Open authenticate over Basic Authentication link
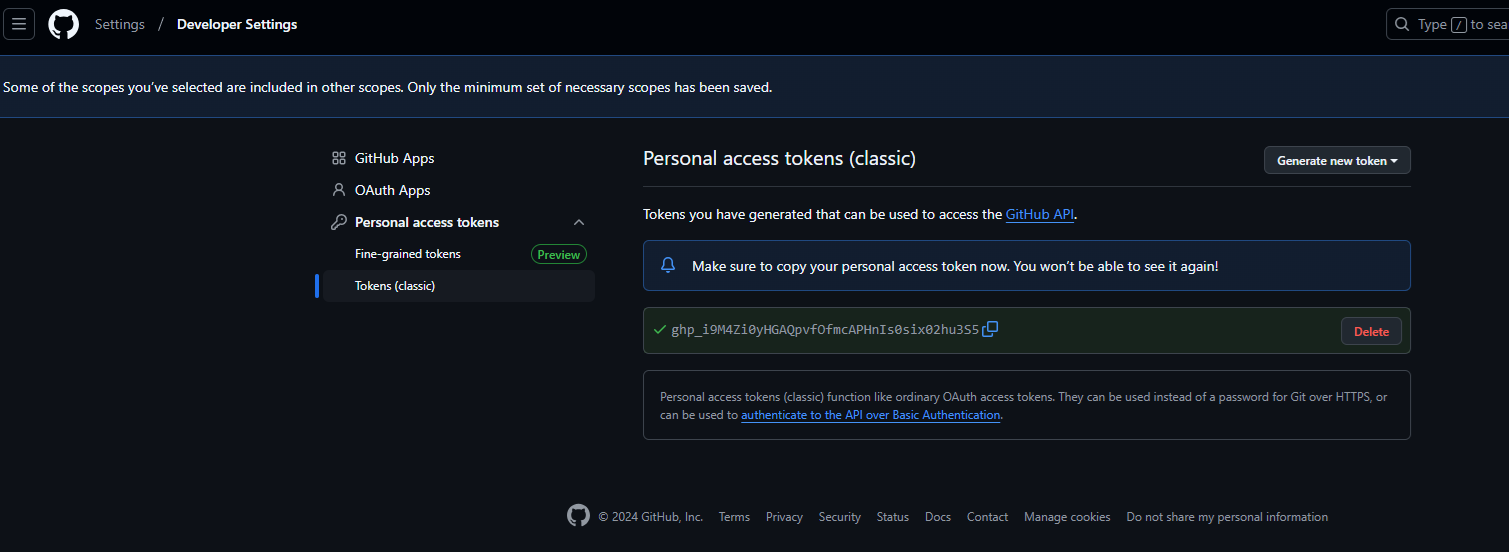Viewport: 1509px width, 552px height. tap(870, 414)
